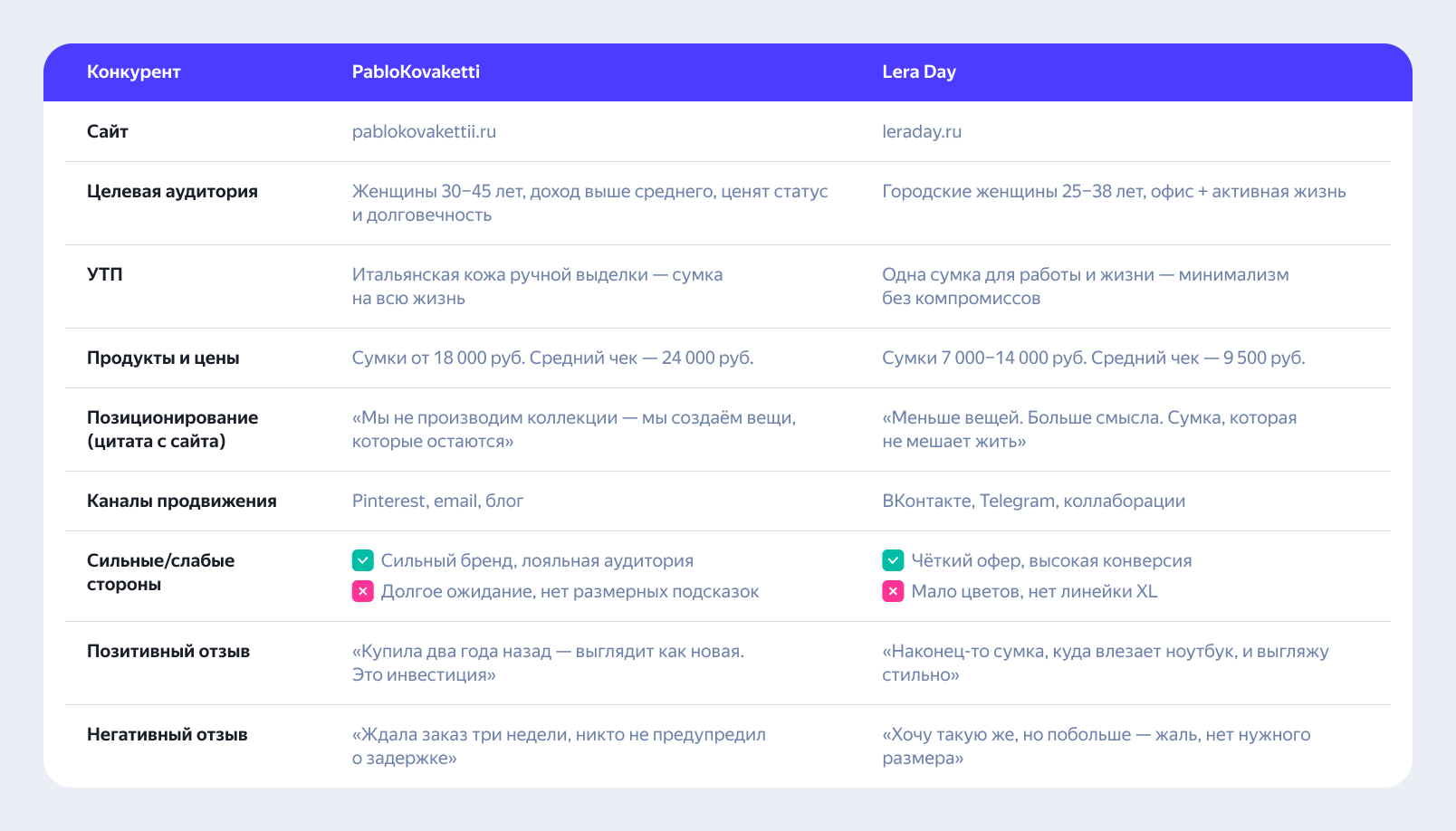Click the pink cross icon beside "Долгое ожидание"
This screenshot has width=1456, height=831.
(362, 591)
